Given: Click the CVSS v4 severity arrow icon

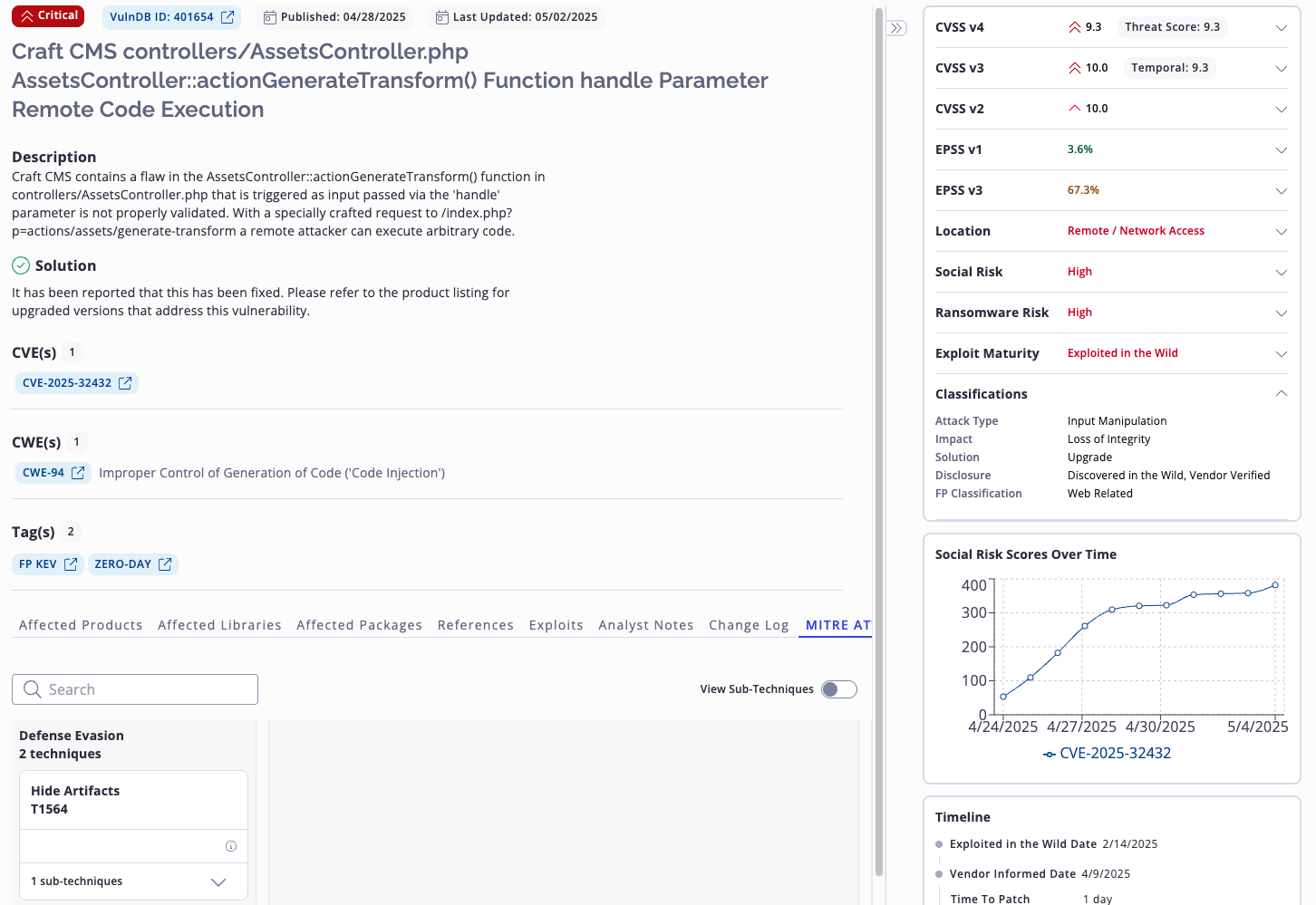Looking at the screenshot, I should click(x=1075, y=27).
